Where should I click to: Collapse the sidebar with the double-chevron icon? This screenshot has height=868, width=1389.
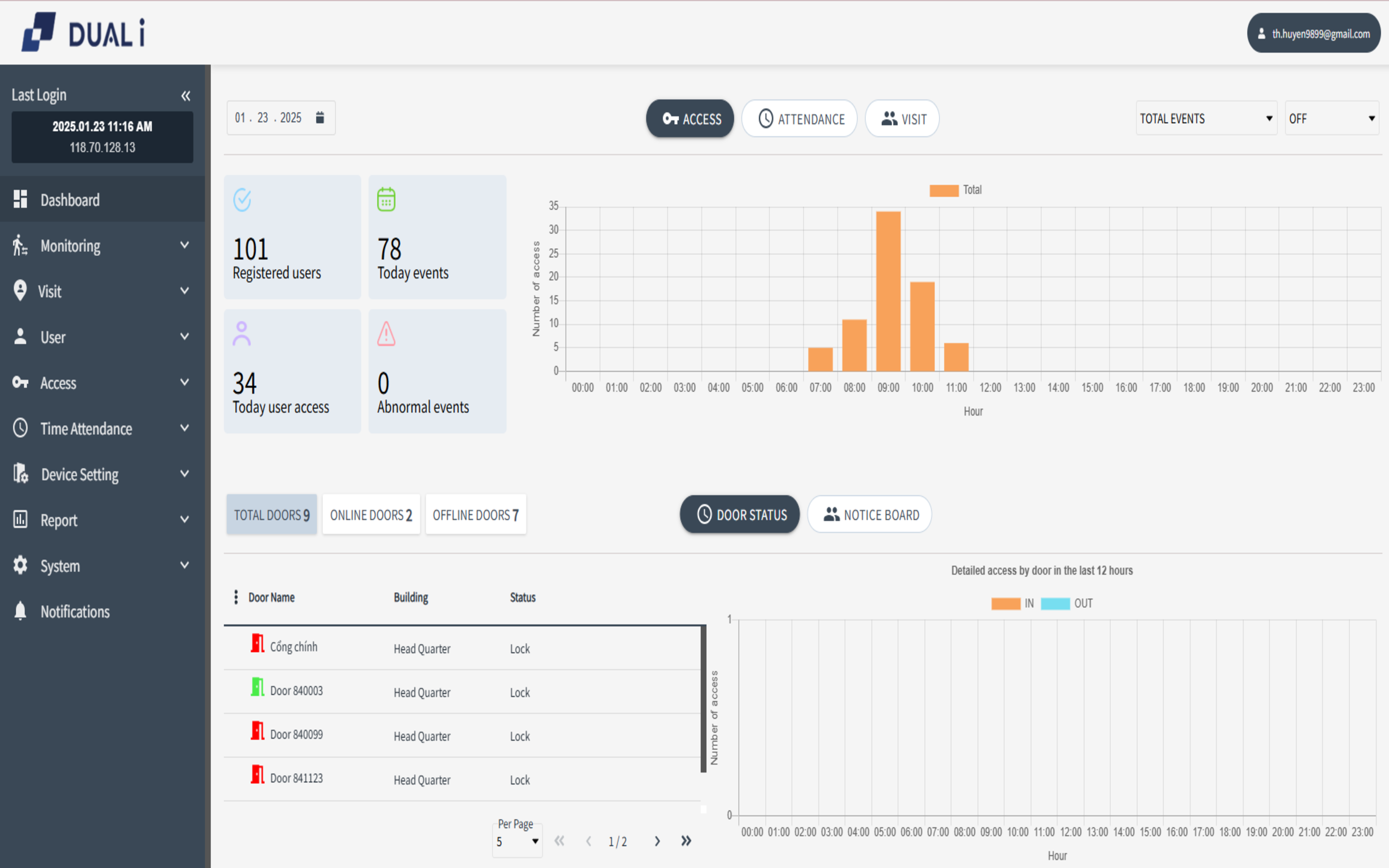185,96
